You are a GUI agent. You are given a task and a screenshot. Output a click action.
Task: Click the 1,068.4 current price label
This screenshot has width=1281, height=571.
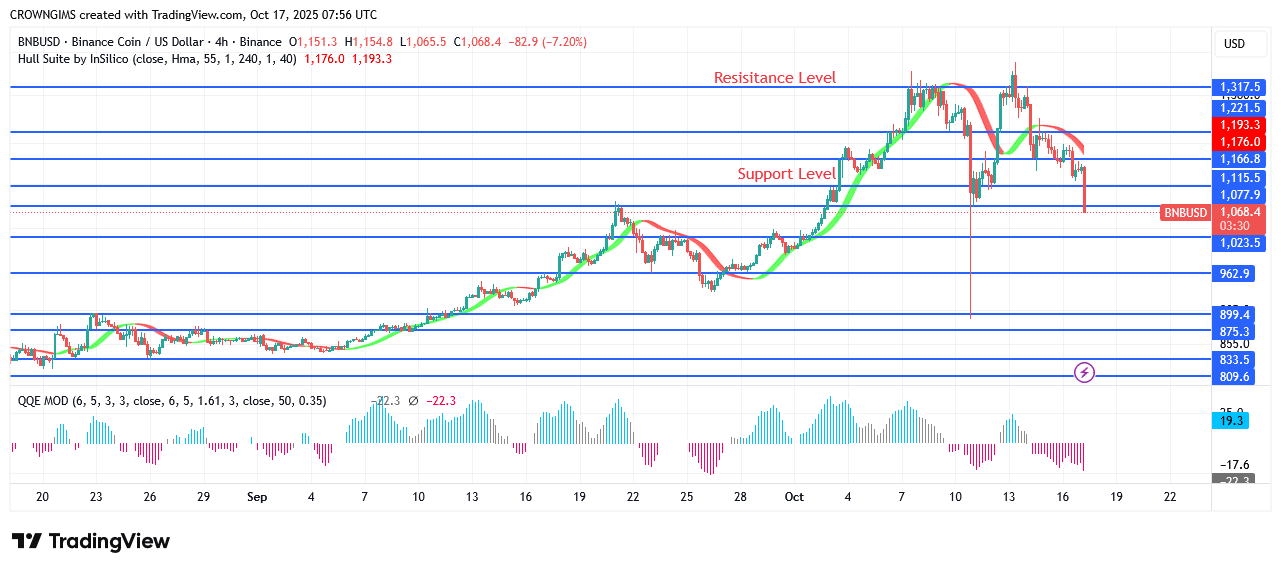(1240, 211)
